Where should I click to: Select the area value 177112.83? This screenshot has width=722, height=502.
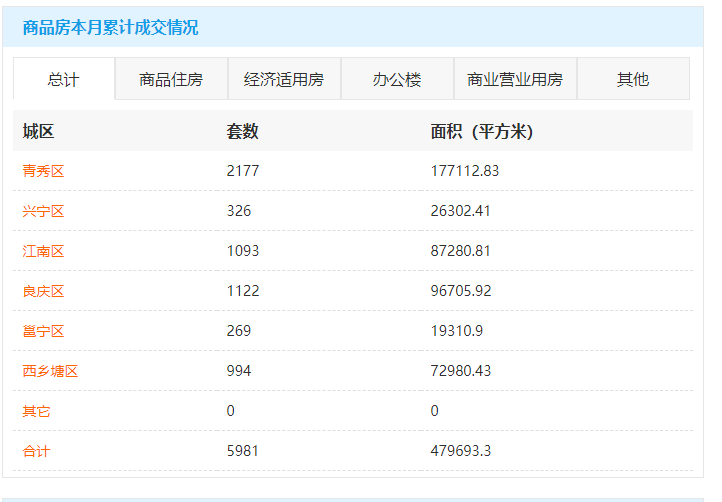(465, 171)
